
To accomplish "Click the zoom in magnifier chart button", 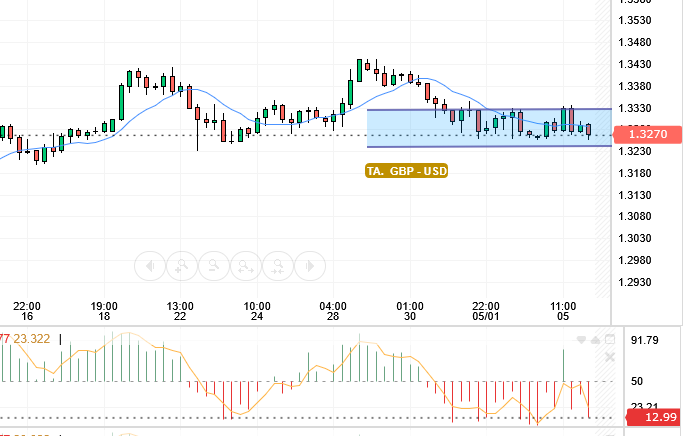I will (x=182, y=266).
